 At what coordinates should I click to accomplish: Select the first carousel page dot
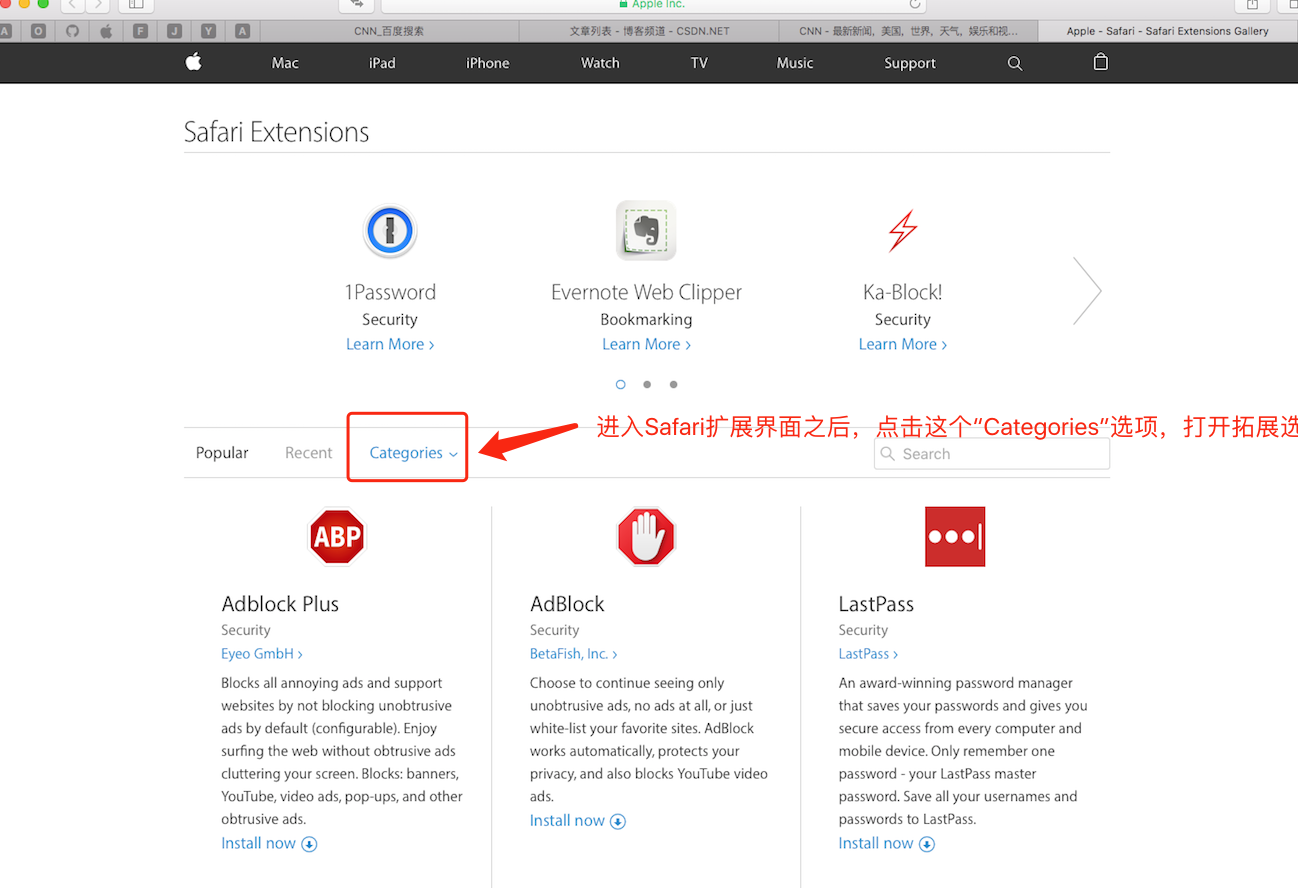621,384
